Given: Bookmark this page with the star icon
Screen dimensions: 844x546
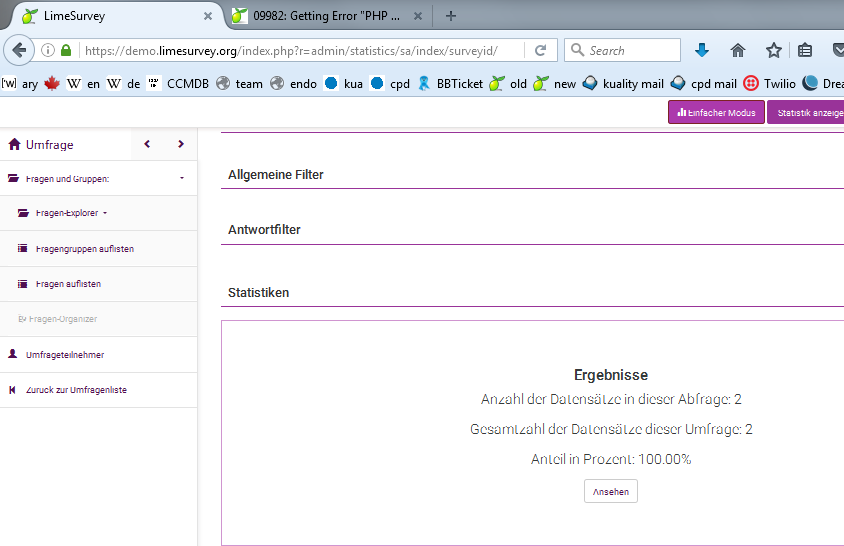Looking at the screenshot, I should (x=773, y=50).
